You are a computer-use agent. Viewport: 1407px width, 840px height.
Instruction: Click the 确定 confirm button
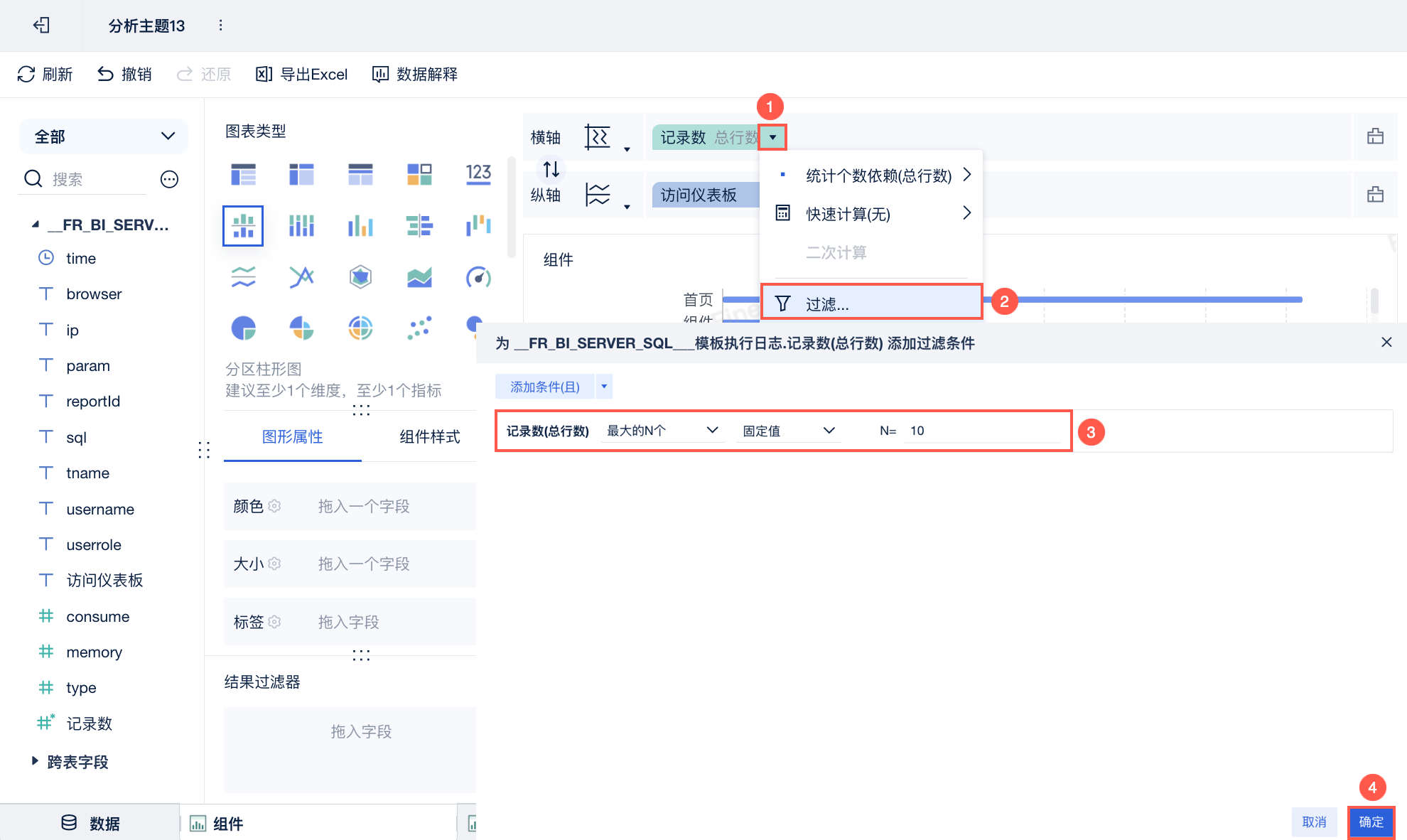point(1371,822)
